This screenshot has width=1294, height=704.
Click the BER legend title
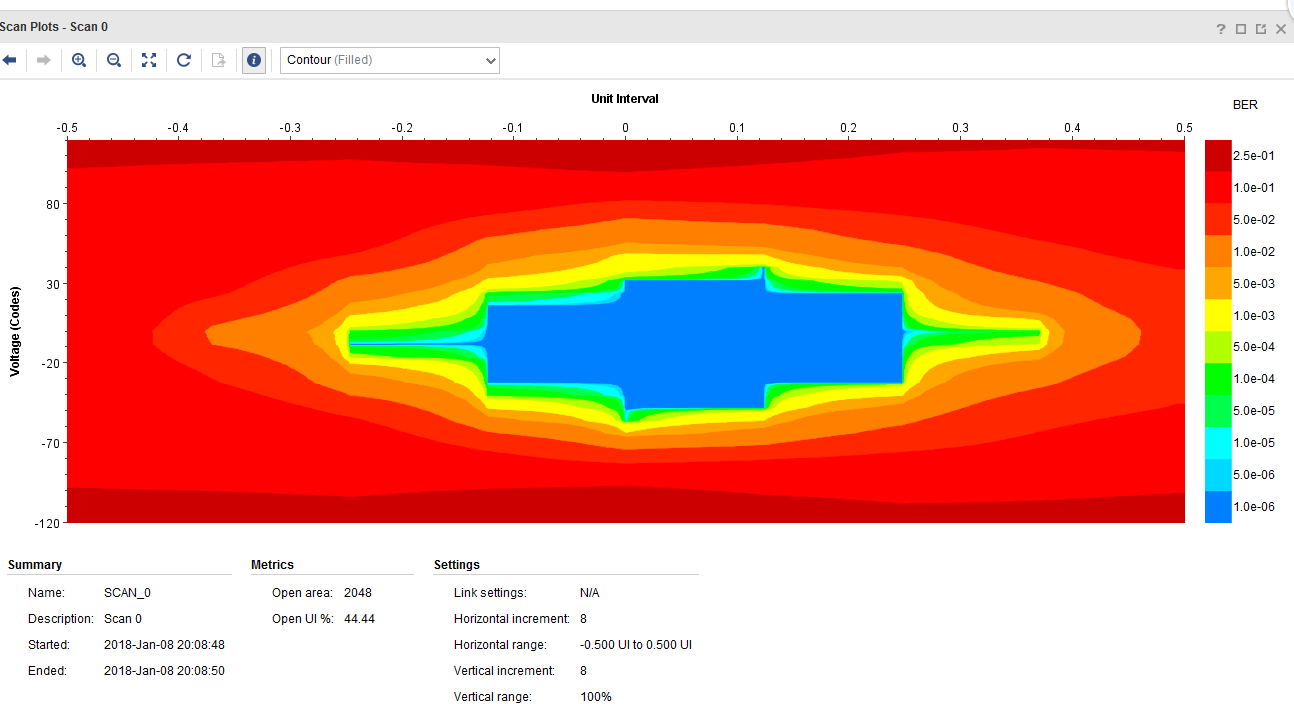pos(1245,104)
